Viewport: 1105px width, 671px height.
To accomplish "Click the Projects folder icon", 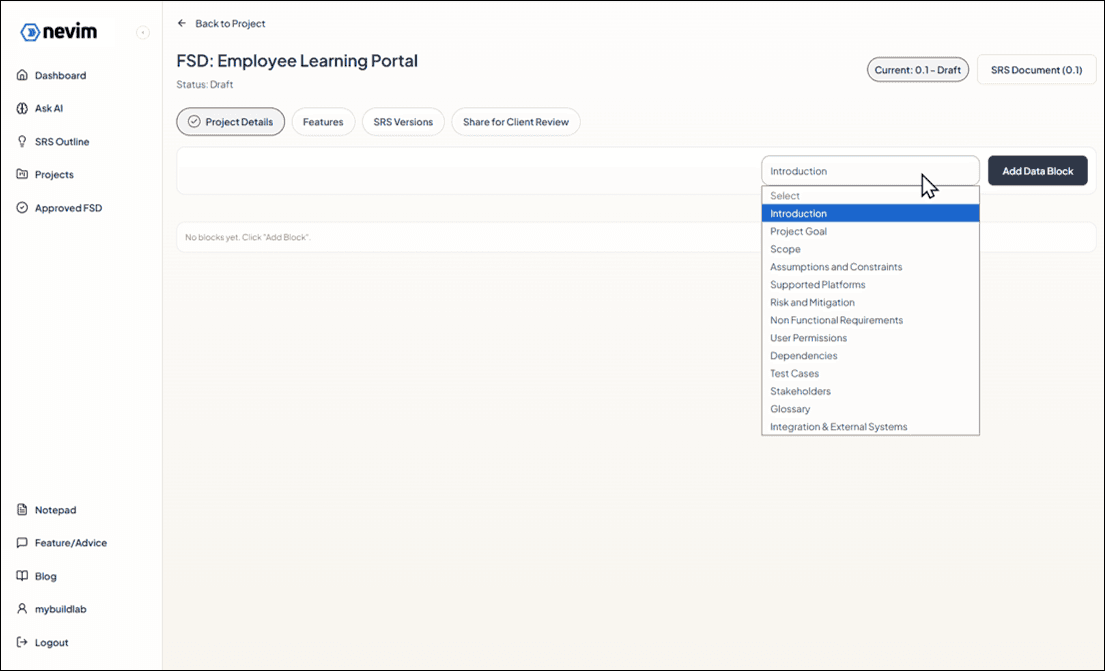I will pyautogui.click(x=23, y=174).
